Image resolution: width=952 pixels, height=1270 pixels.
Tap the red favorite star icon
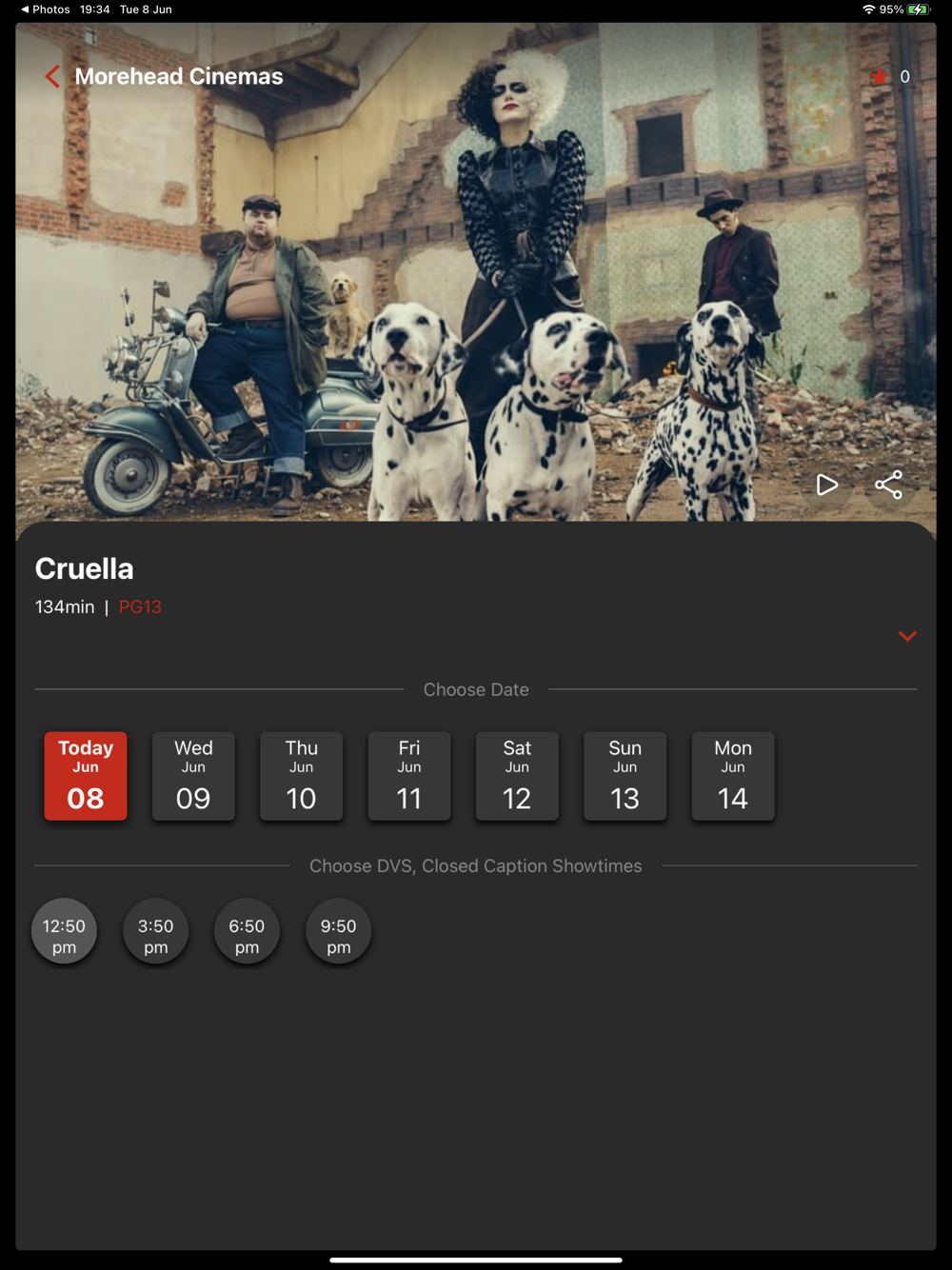coord(879,76)
